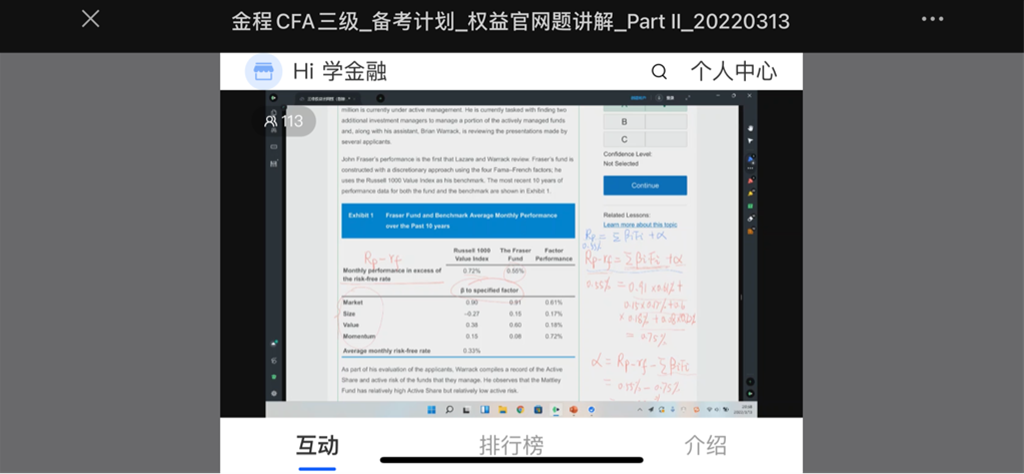Open the three-dot more options menu
1024x474 pixels.
pyautogui.click(x=933, y=19)
